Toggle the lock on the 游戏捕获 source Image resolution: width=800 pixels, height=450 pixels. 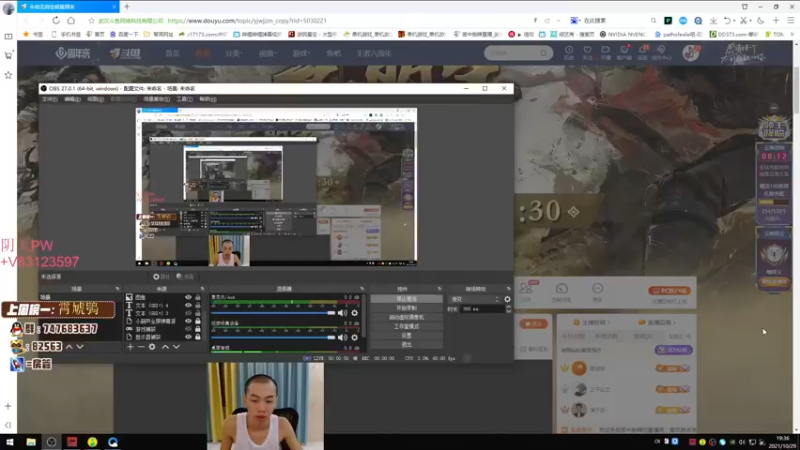[198, 329]
